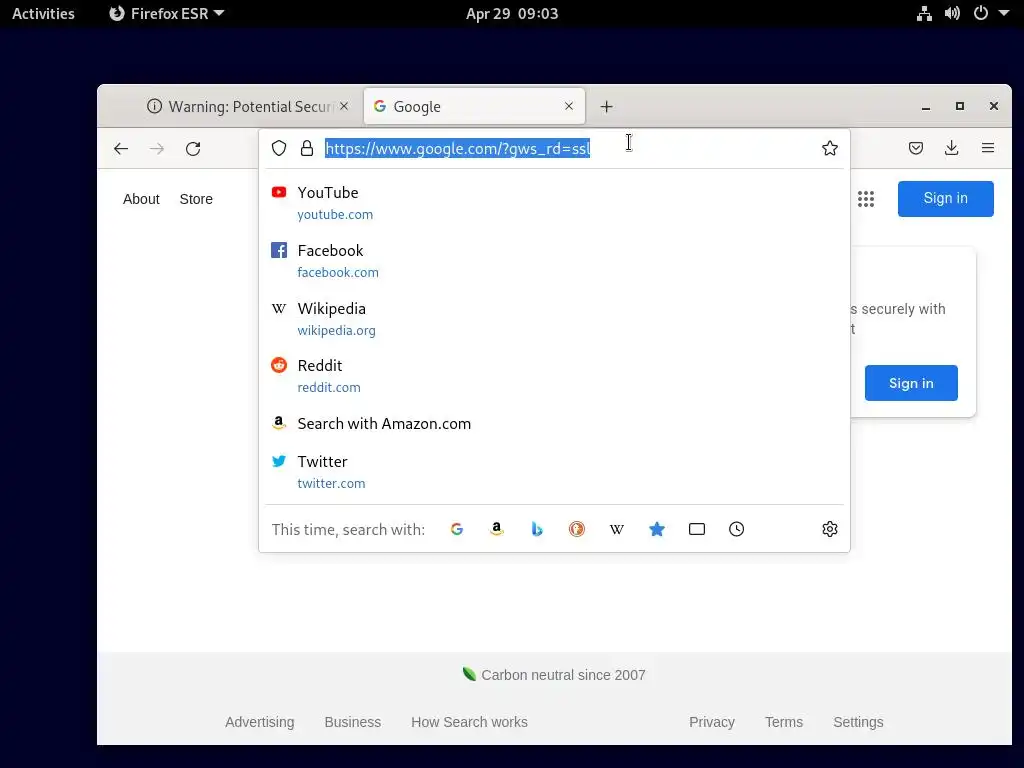Open tracking protection shield icon
1024x768 pixels.
(279, 148)
